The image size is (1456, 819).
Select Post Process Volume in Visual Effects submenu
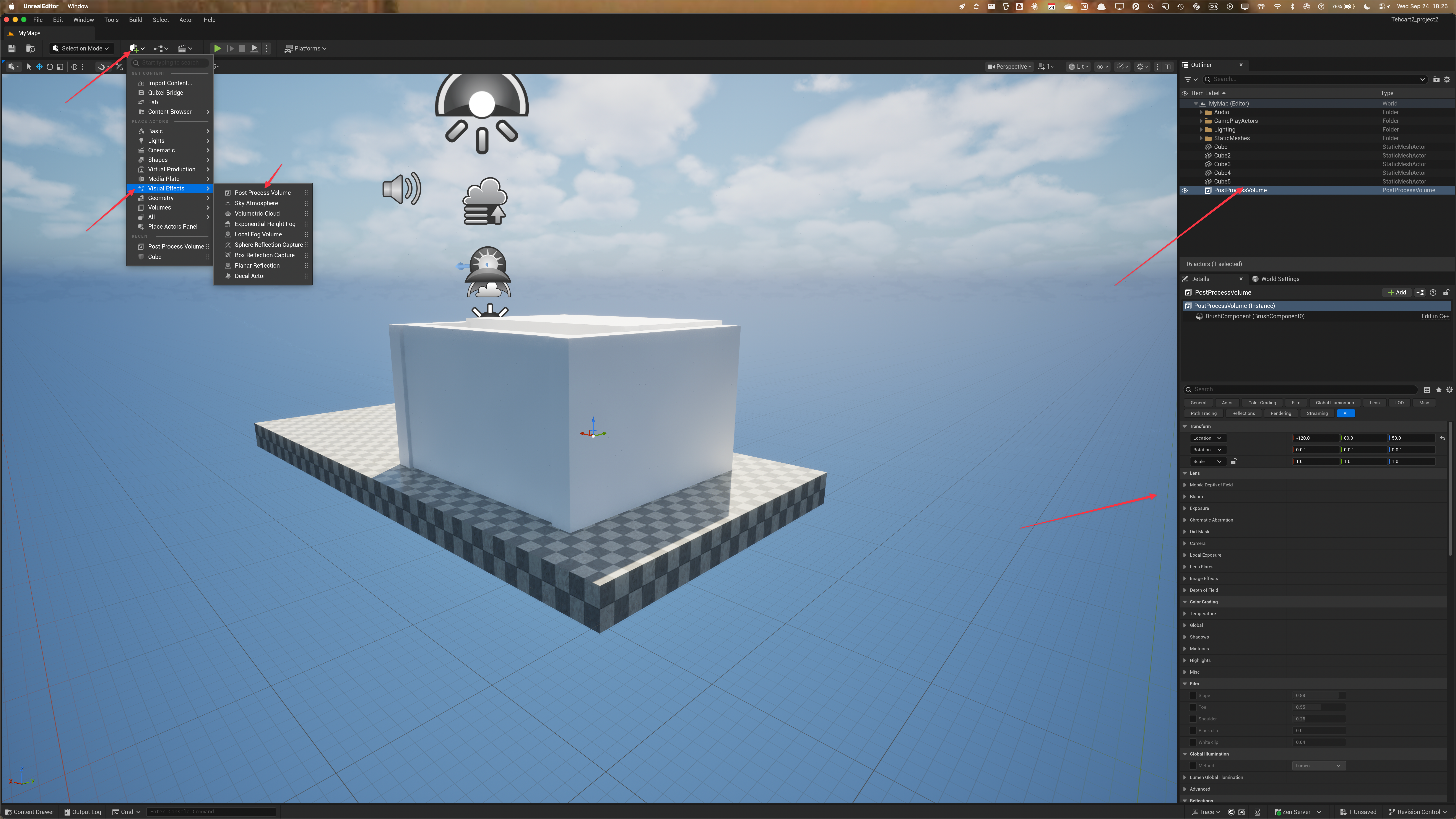(263, 193)
